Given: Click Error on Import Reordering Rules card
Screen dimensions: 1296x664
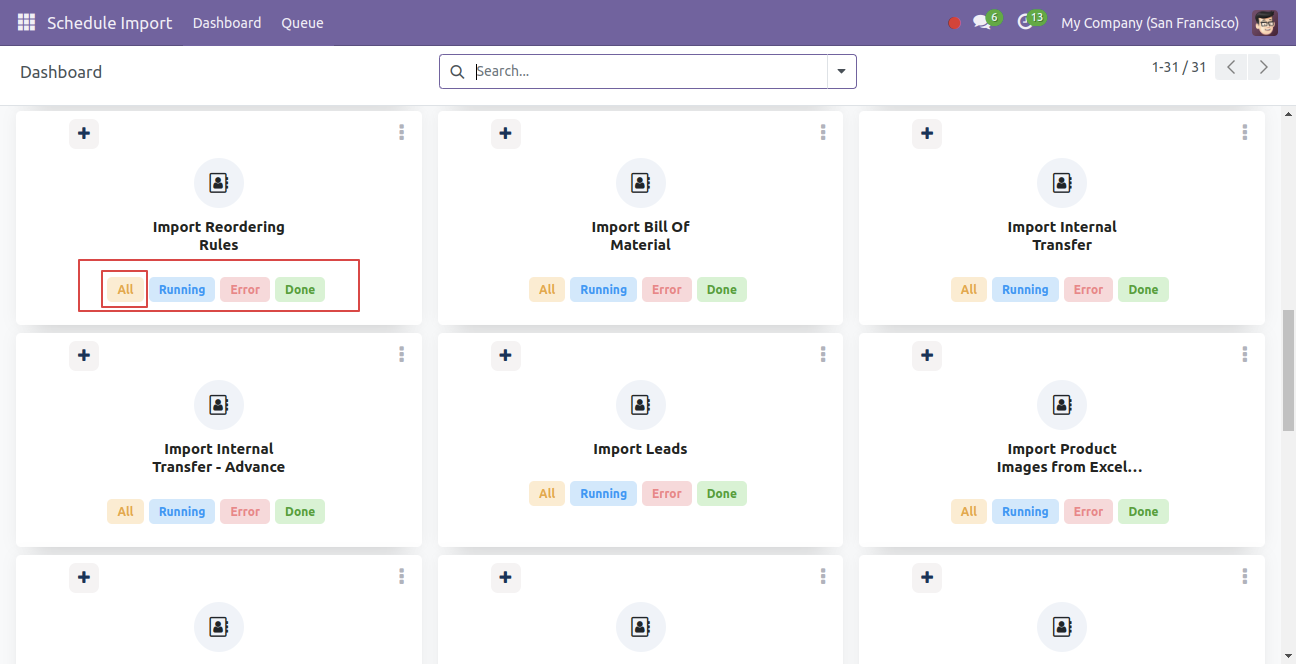Looking at the screenshot, I should tap(245, 290).
